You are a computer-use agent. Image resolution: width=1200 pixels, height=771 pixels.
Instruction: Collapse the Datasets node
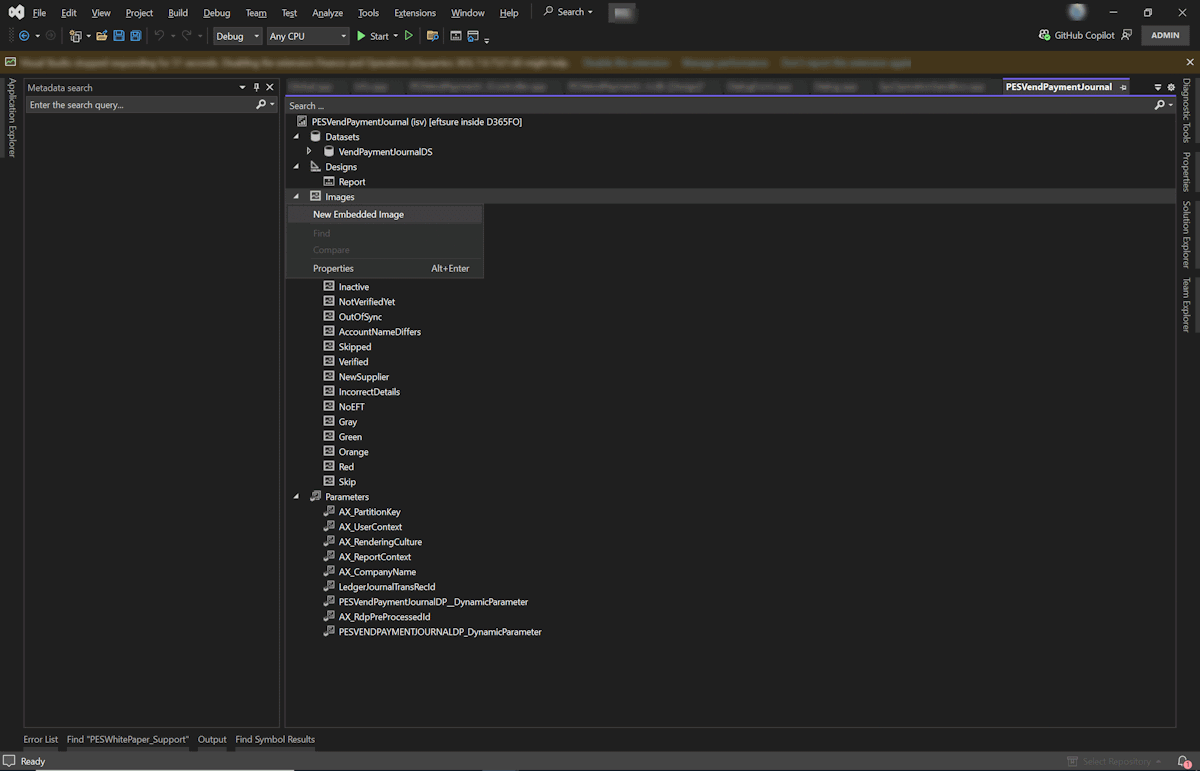click(x=296, y=137)
